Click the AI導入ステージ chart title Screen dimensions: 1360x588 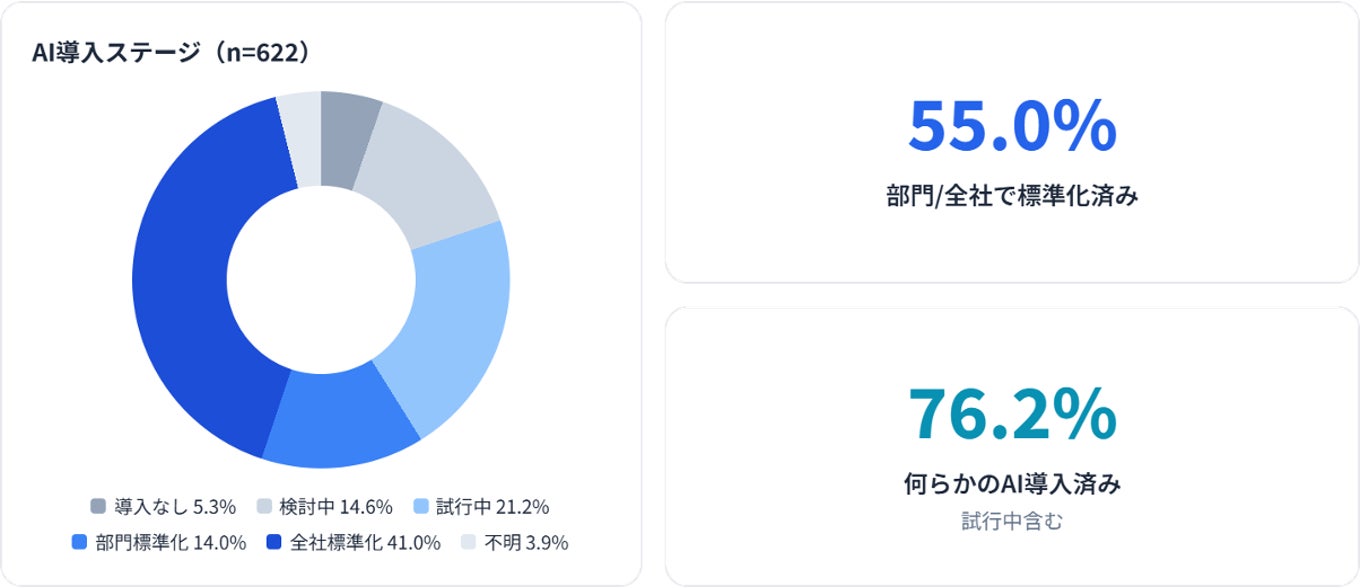tap(170, 53)
